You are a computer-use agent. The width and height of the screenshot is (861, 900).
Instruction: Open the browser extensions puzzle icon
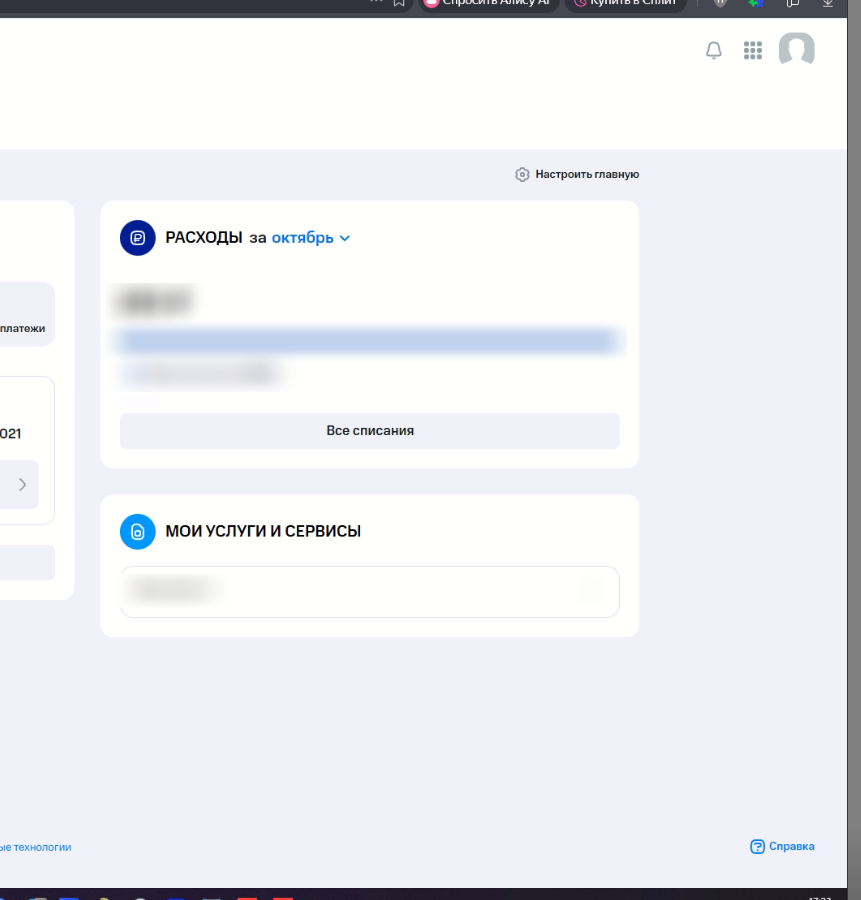pyautogui.click(x=756, y=3)
